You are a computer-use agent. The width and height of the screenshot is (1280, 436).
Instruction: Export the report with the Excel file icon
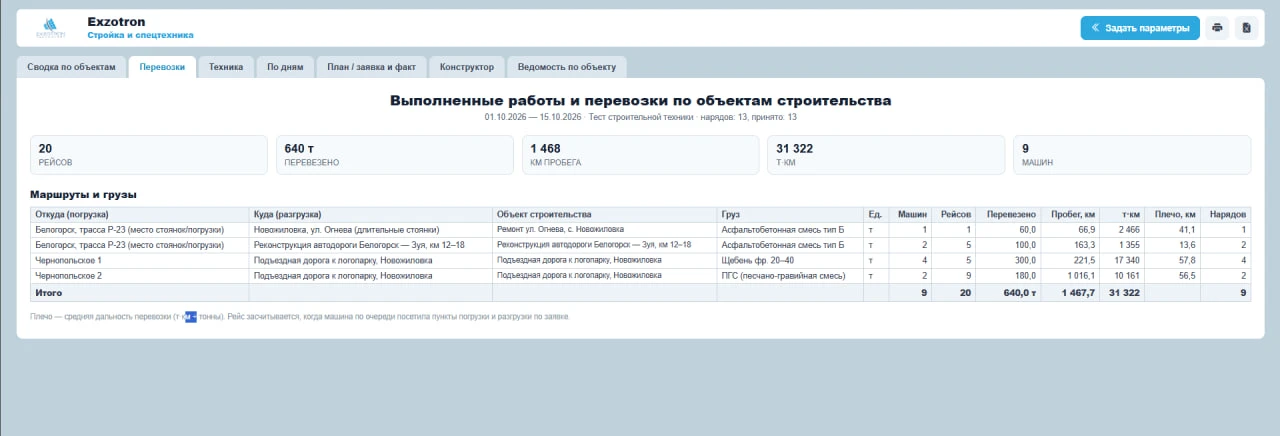[x=1246, y=28]
